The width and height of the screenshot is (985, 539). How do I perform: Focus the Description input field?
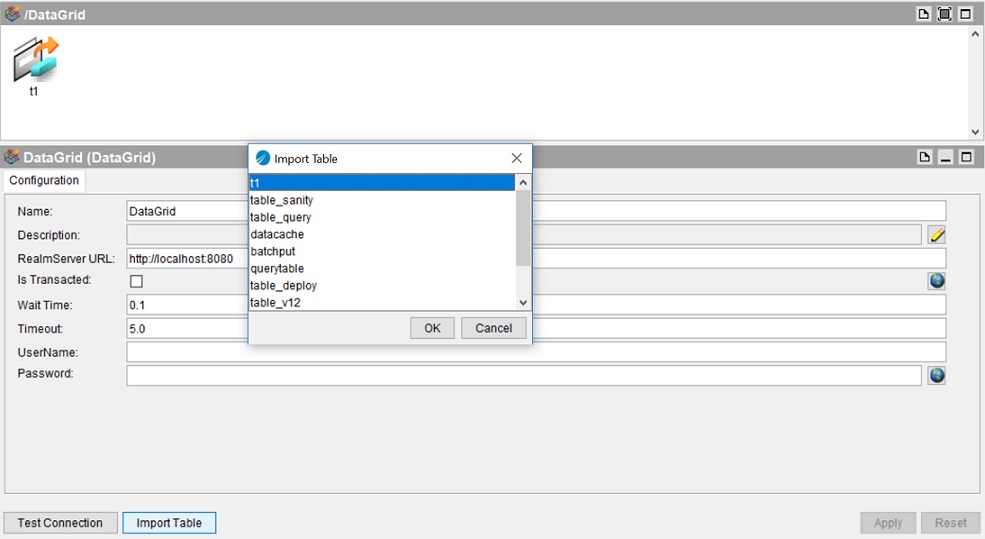coord(524,235)
